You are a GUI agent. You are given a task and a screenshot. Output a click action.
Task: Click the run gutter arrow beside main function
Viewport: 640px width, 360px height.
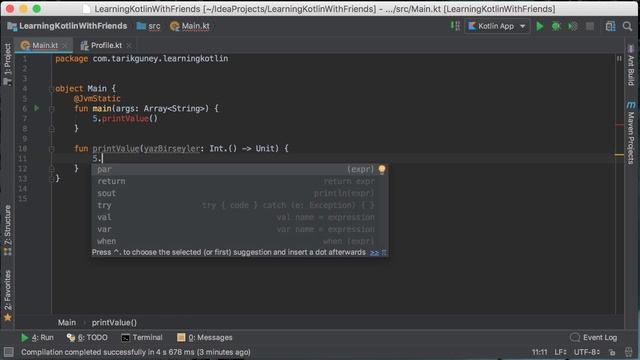pyautogui.click(x=37, y=108)
